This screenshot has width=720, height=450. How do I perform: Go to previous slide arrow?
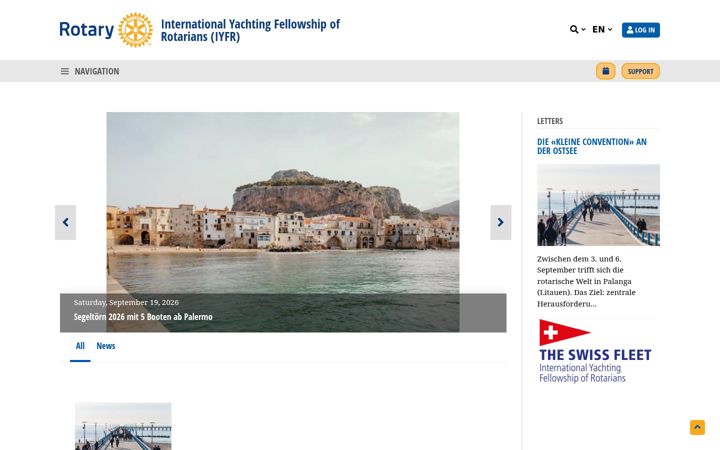(65, 222)
